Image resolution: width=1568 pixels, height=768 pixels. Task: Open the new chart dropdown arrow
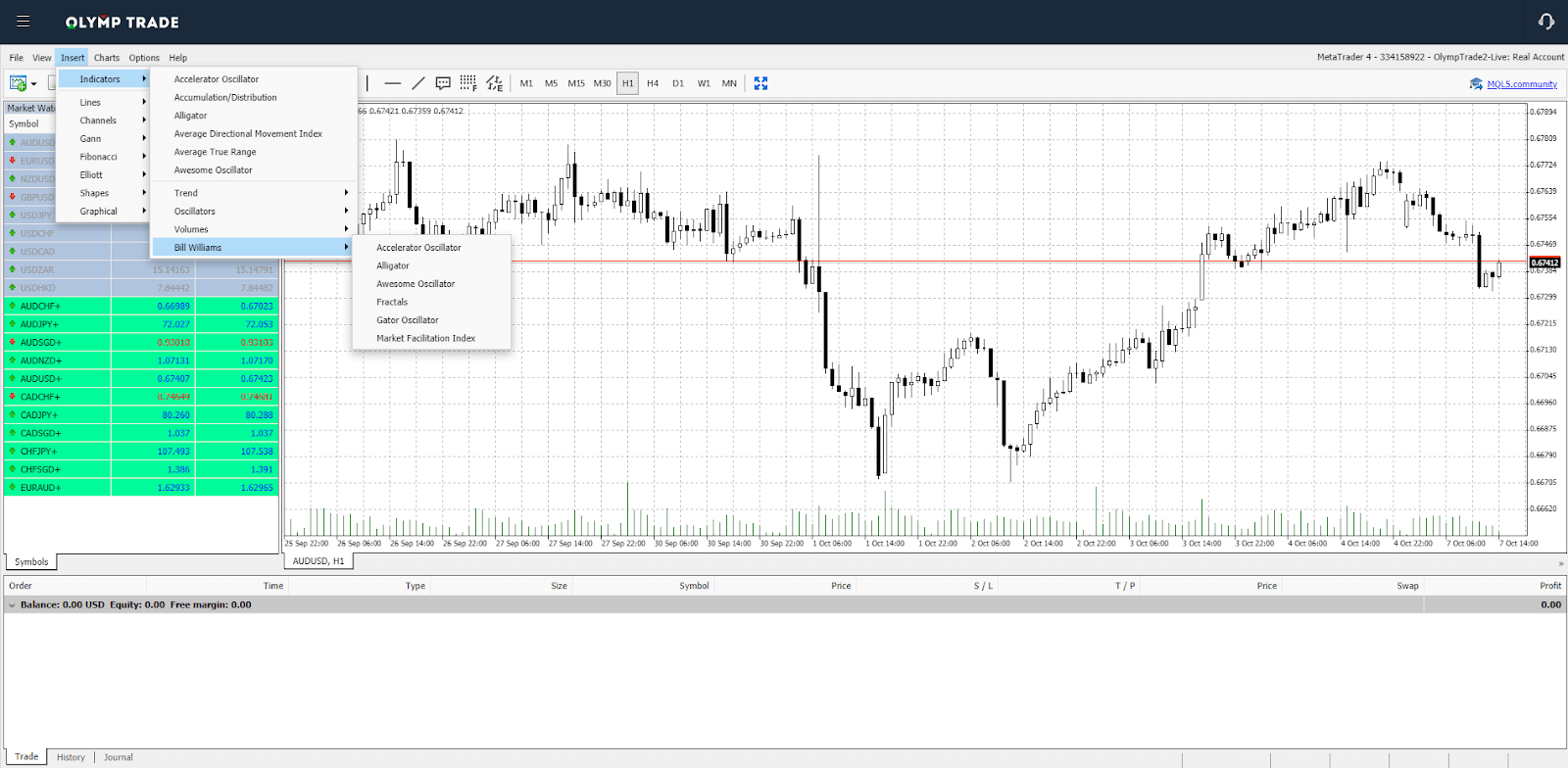click(x=33, y=84)
